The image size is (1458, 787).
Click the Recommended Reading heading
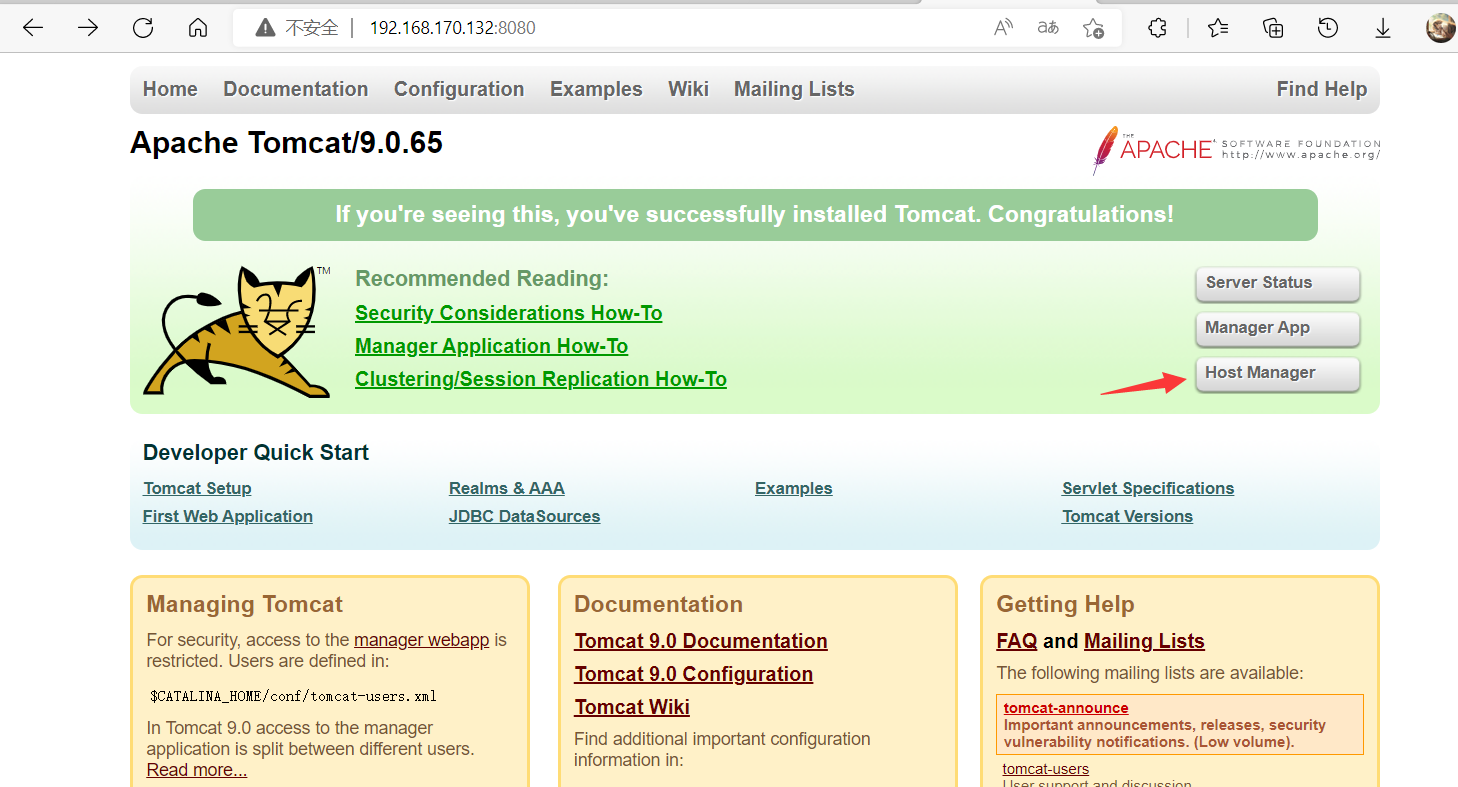[482, 279]
